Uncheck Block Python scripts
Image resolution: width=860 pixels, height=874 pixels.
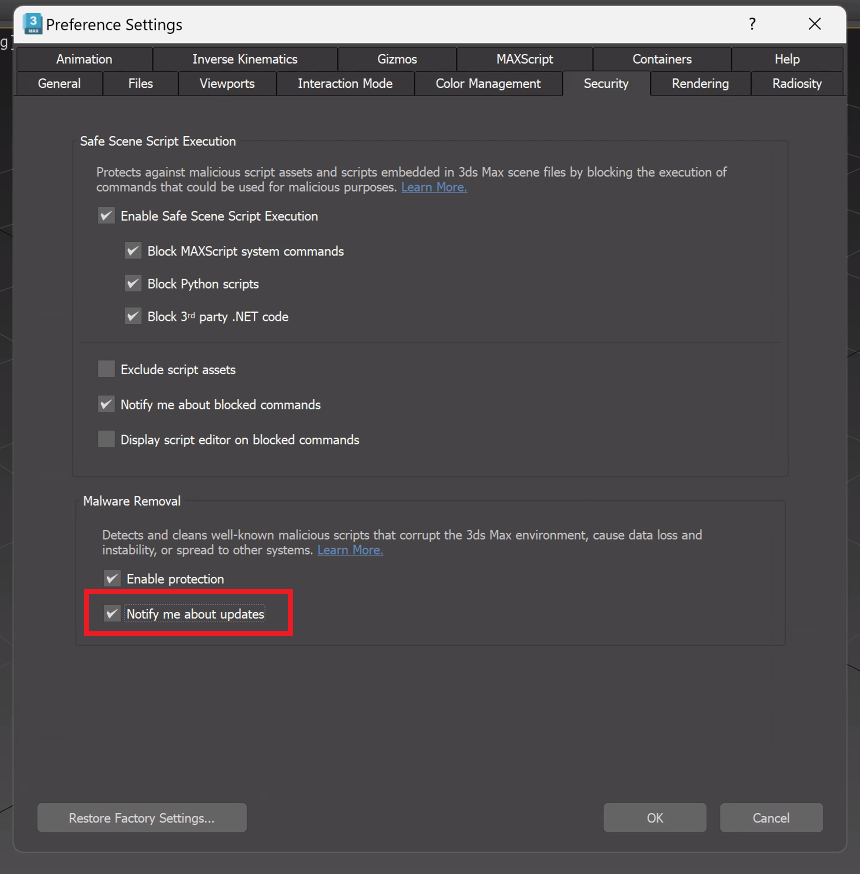(133, 284)
